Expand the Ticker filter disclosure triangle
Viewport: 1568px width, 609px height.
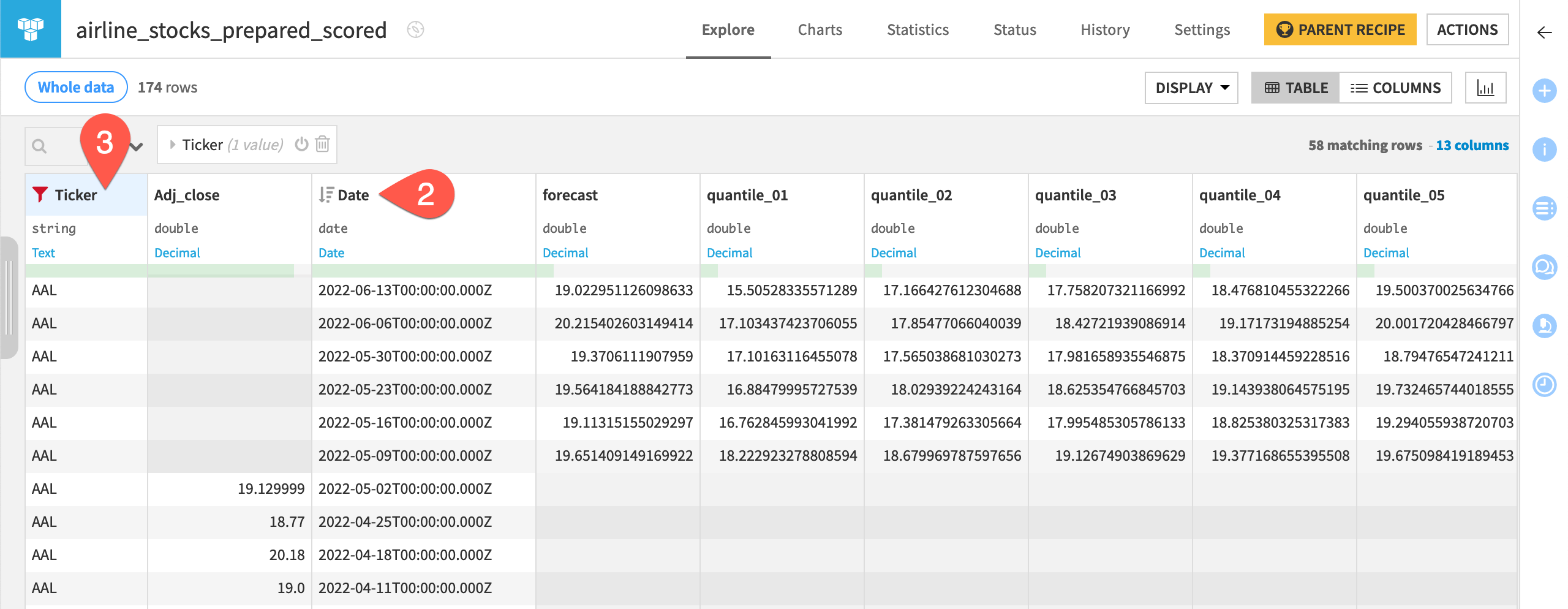coord(173,145)
